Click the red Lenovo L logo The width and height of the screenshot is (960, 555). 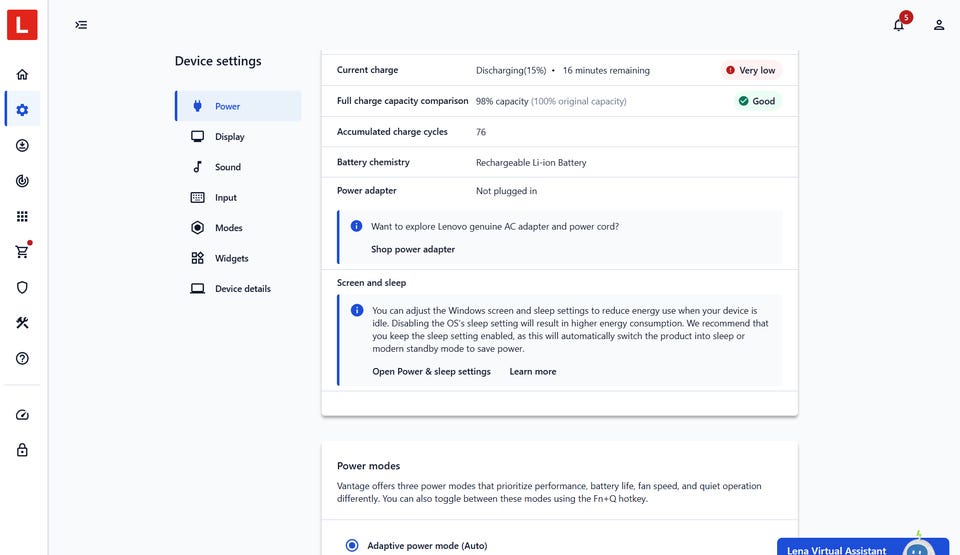pyautogui.click(x=22, y=25)
